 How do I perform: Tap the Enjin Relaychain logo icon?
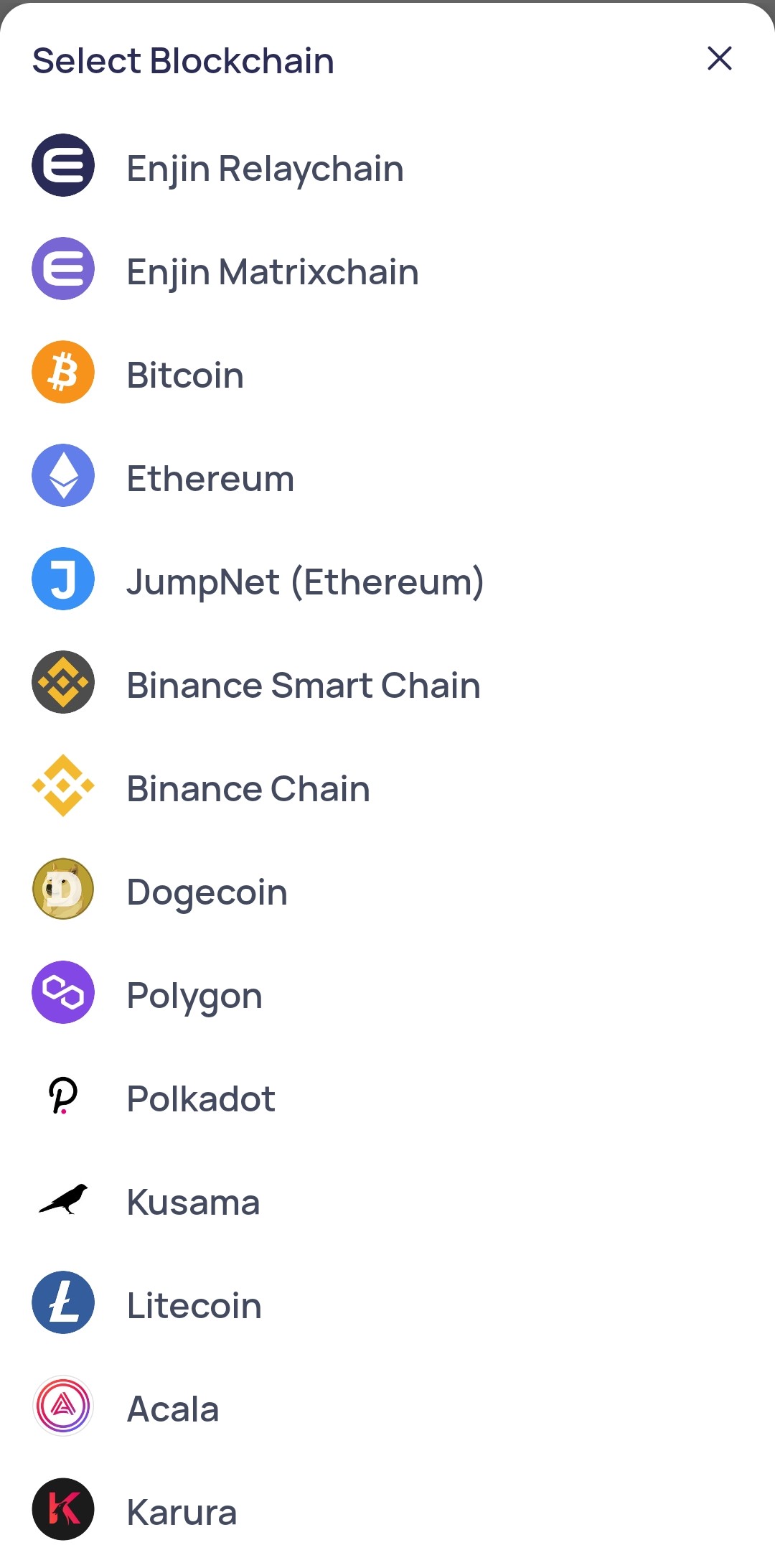(63, 165)
